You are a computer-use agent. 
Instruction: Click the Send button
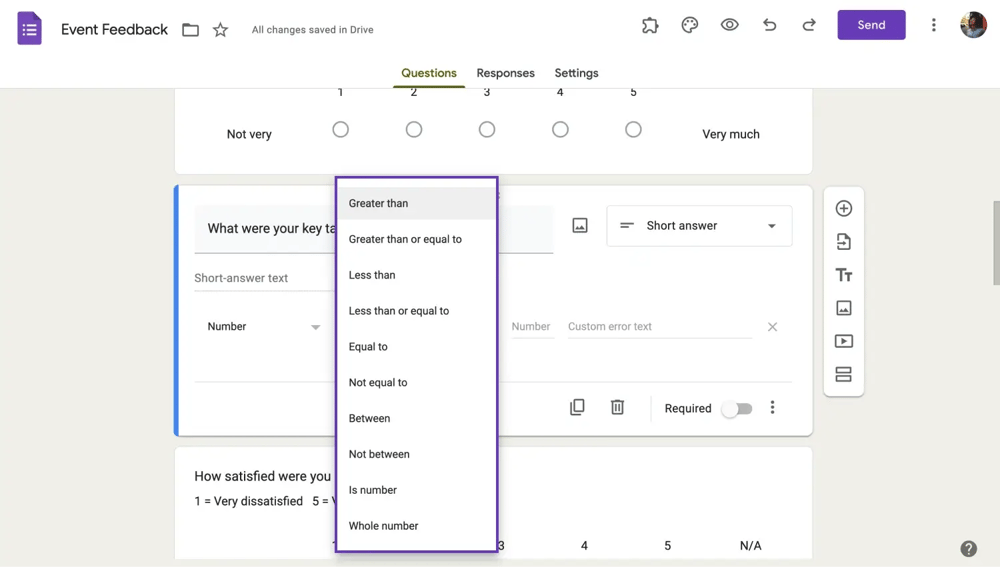click(x=871, y=25)
